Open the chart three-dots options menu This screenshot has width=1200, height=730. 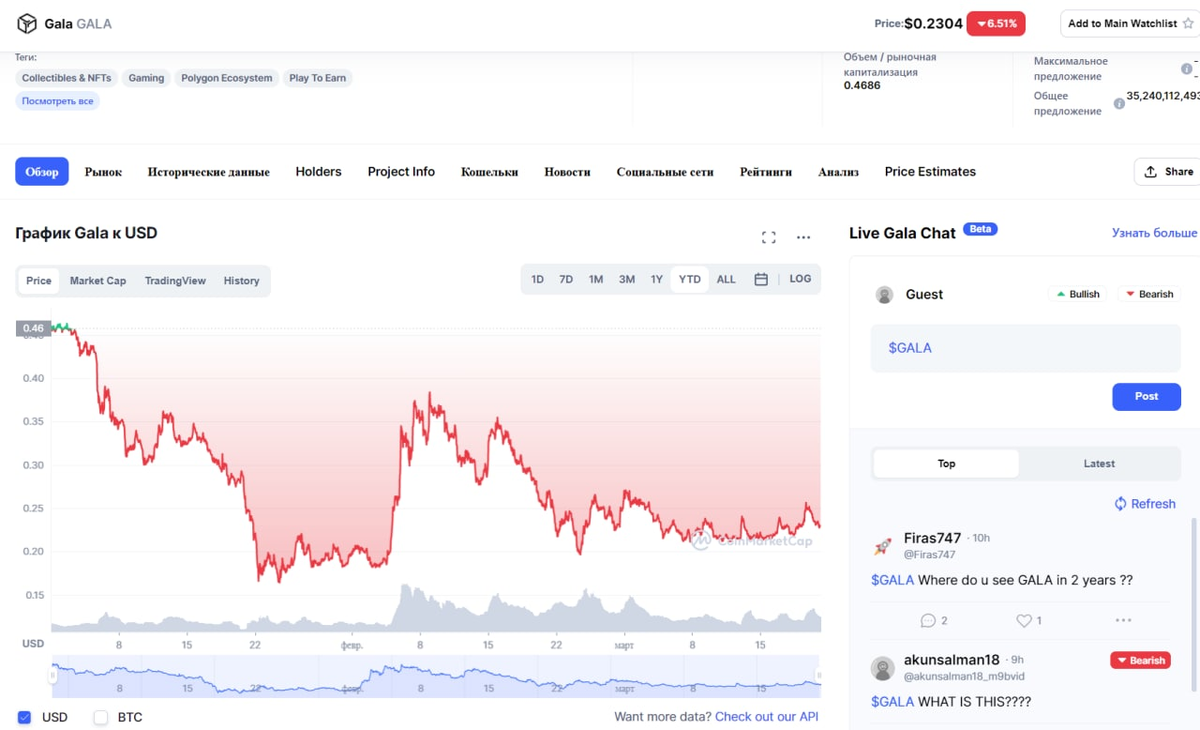pos(803,237)
